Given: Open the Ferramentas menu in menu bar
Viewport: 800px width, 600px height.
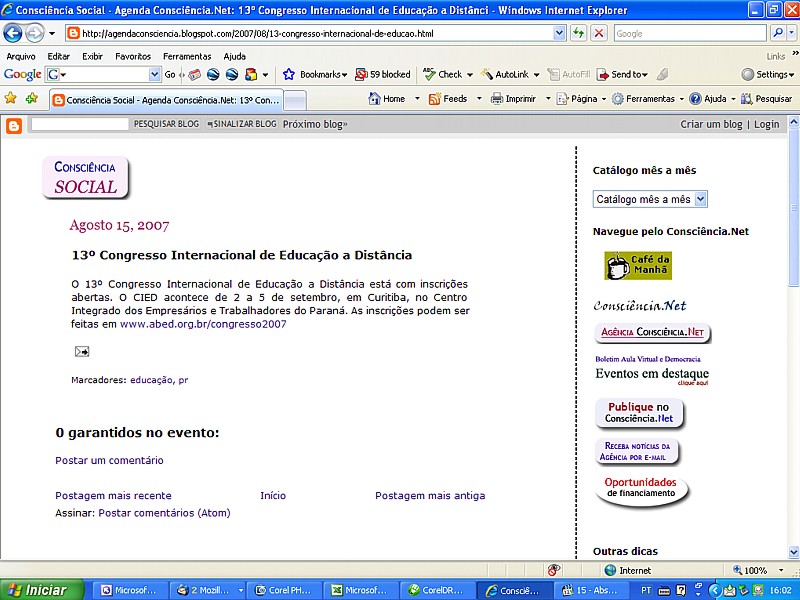Looking at the screenshot, I should (x=187, y=56).
